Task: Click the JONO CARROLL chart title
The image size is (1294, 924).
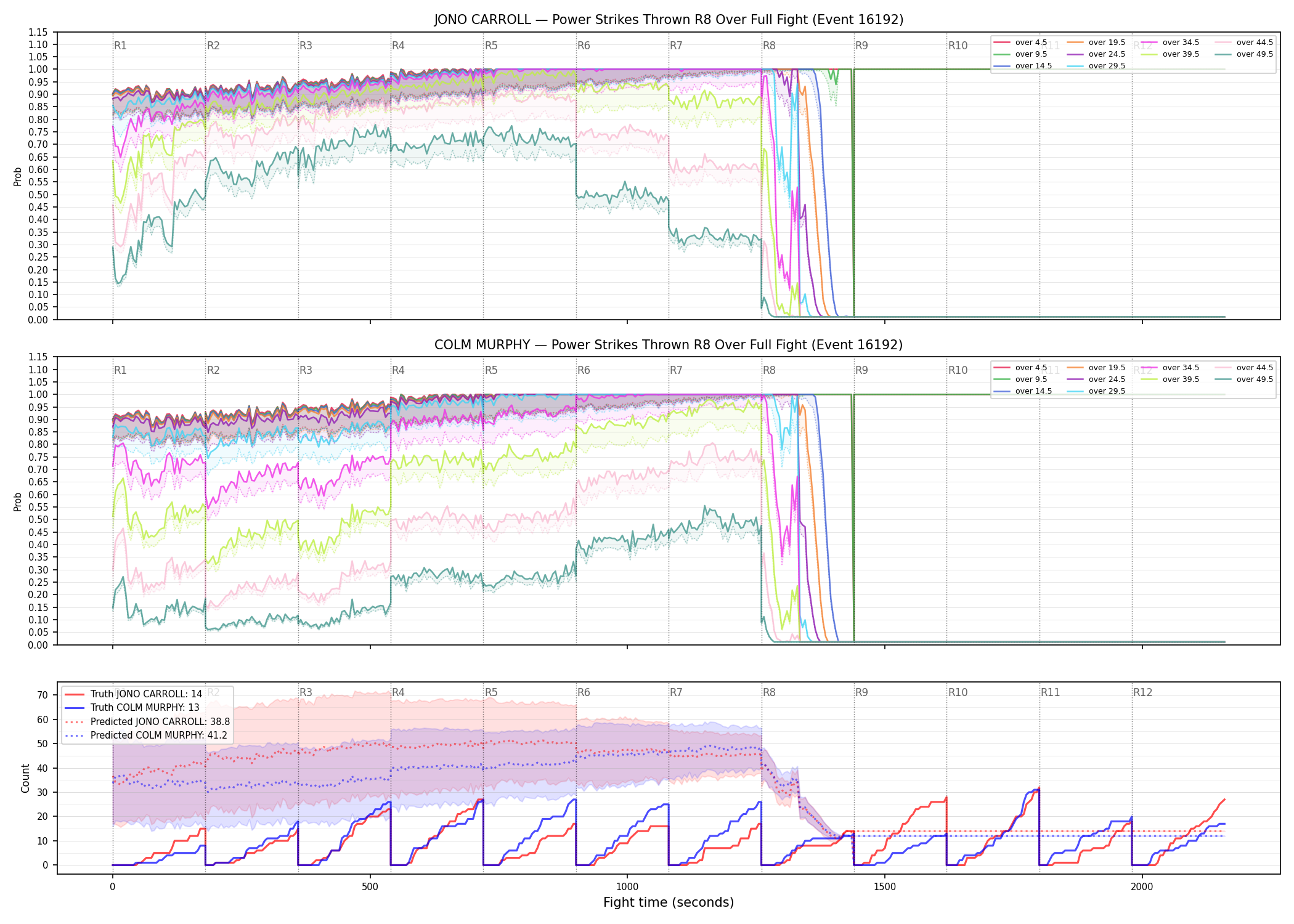Action: (669, 20)
